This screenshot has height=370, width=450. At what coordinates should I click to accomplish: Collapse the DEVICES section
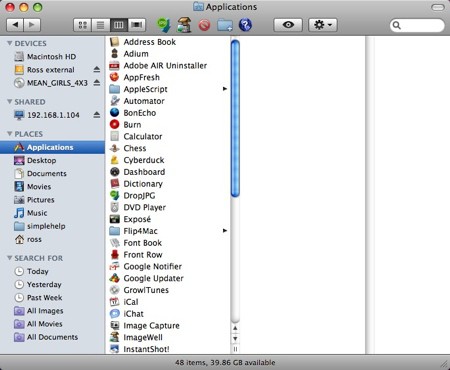[x=10, y=43]
